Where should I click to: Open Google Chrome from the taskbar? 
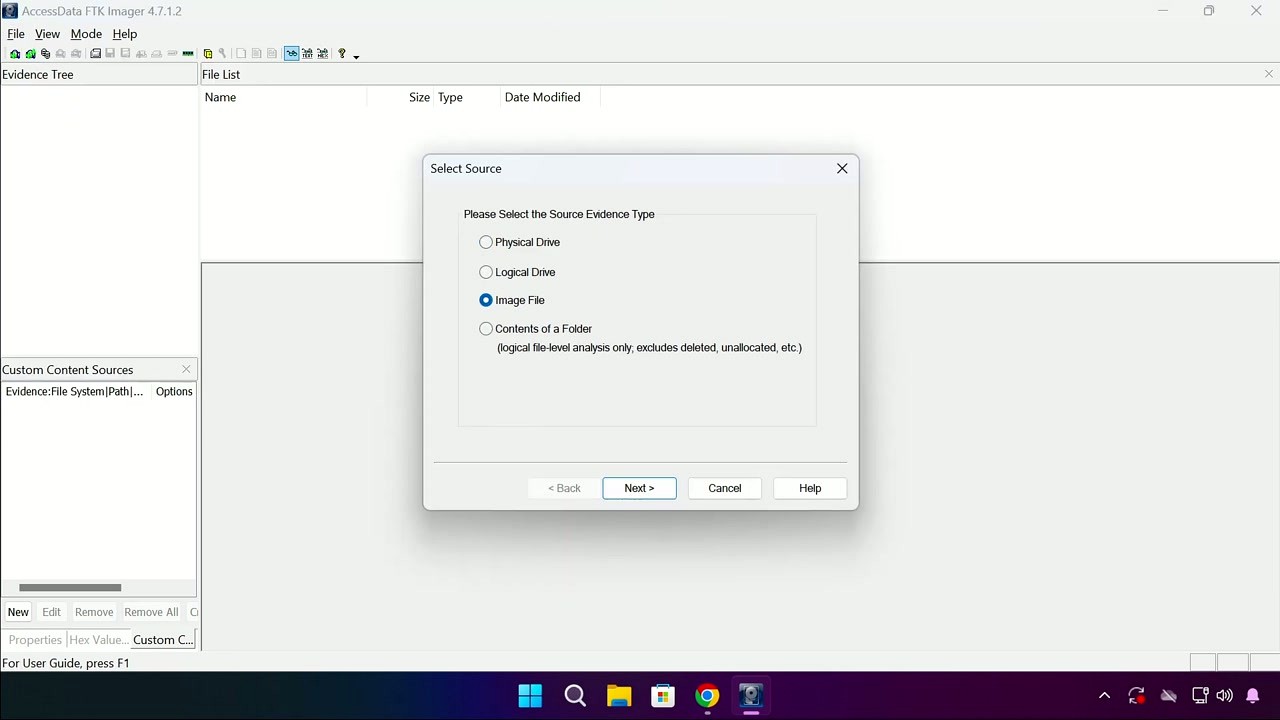click(x=706, y=695)
